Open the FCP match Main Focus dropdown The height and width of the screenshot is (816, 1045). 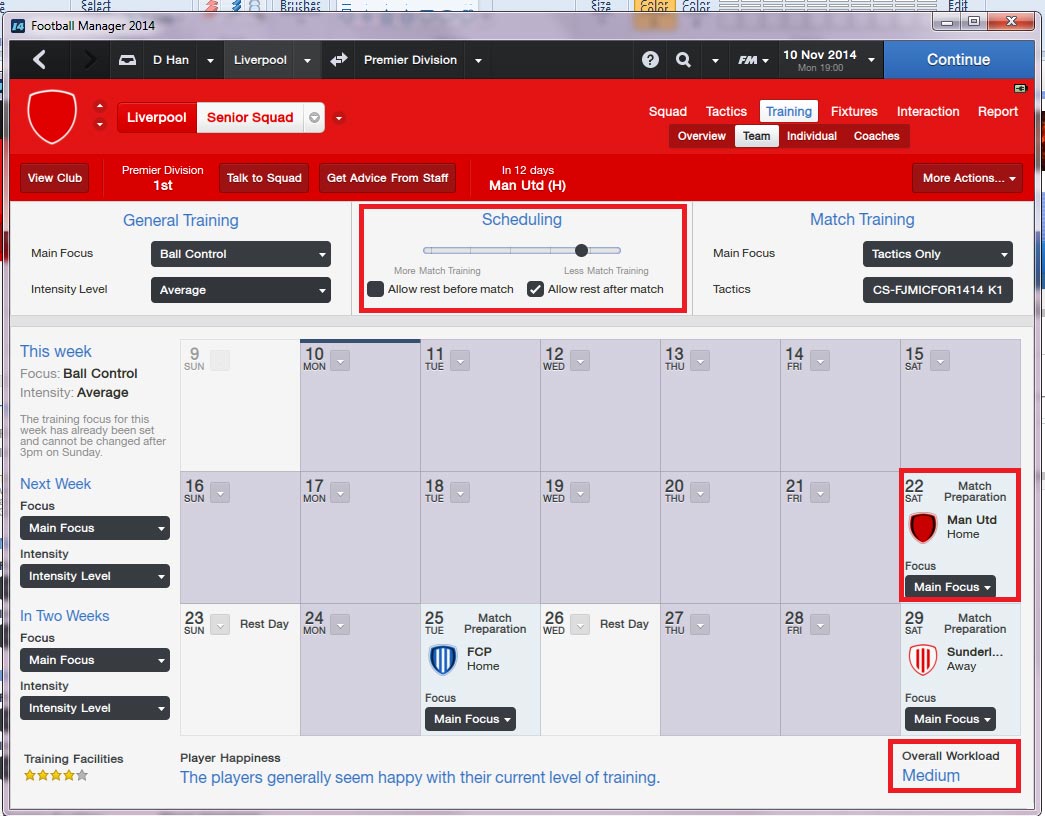click(x=470, y=719)
